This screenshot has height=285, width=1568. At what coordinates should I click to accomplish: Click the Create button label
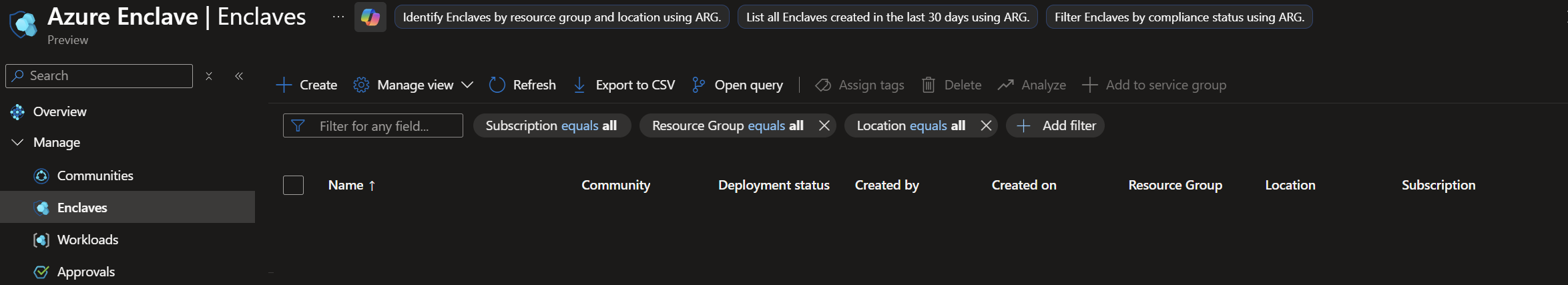tap(318, 85)
